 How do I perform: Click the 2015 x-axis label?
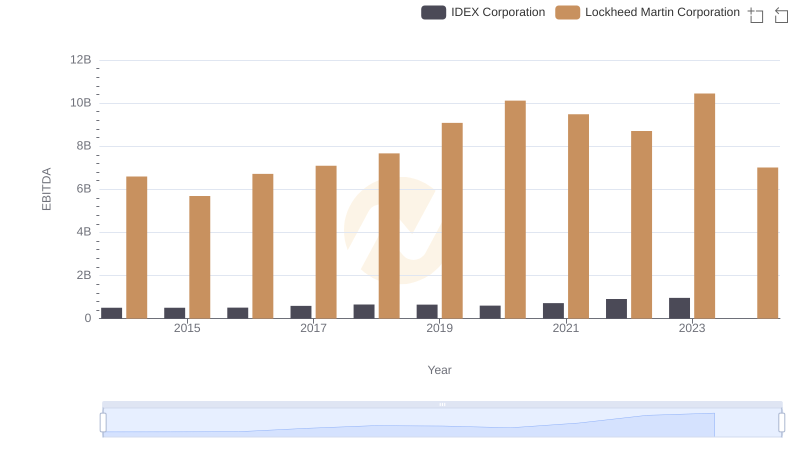tap(187, 328)
